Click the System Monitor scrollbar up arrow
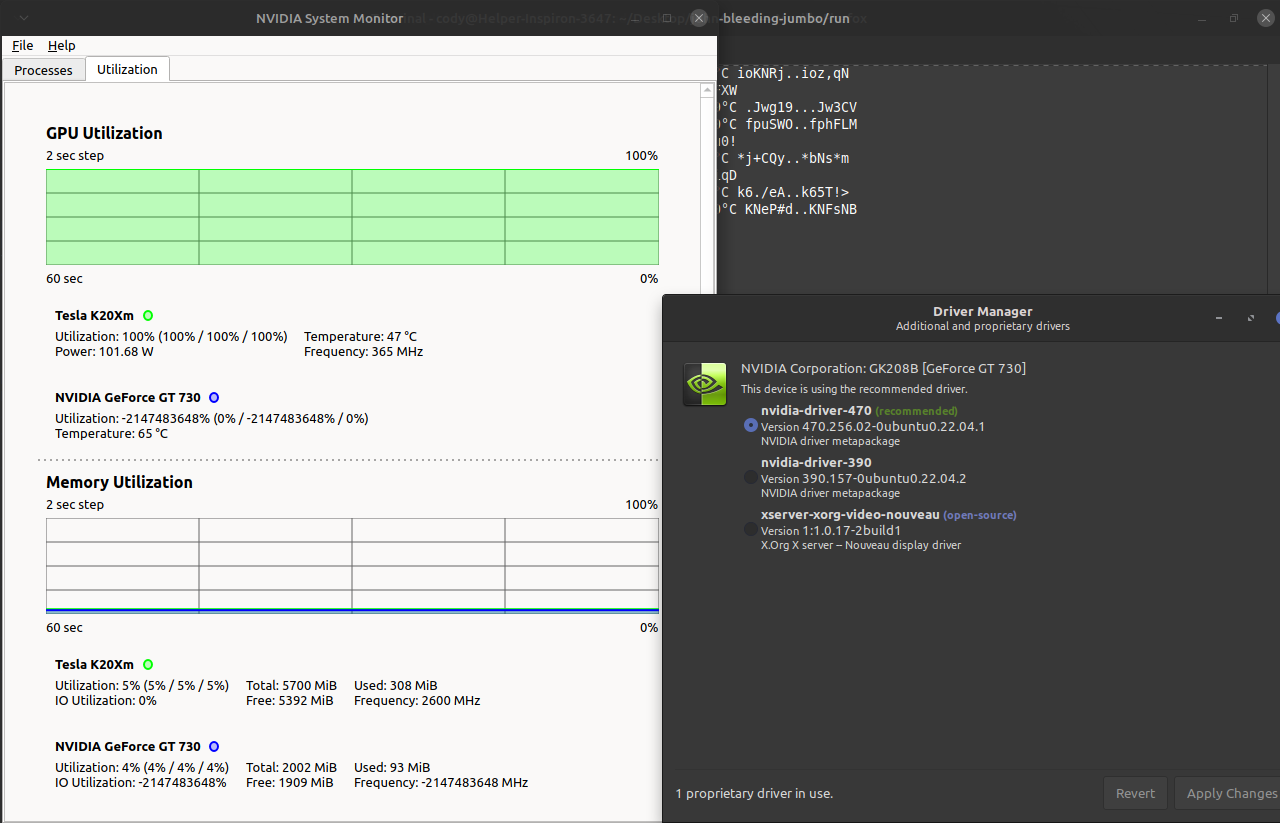Viewport: 1280px width, 823px height. [707, 91]
